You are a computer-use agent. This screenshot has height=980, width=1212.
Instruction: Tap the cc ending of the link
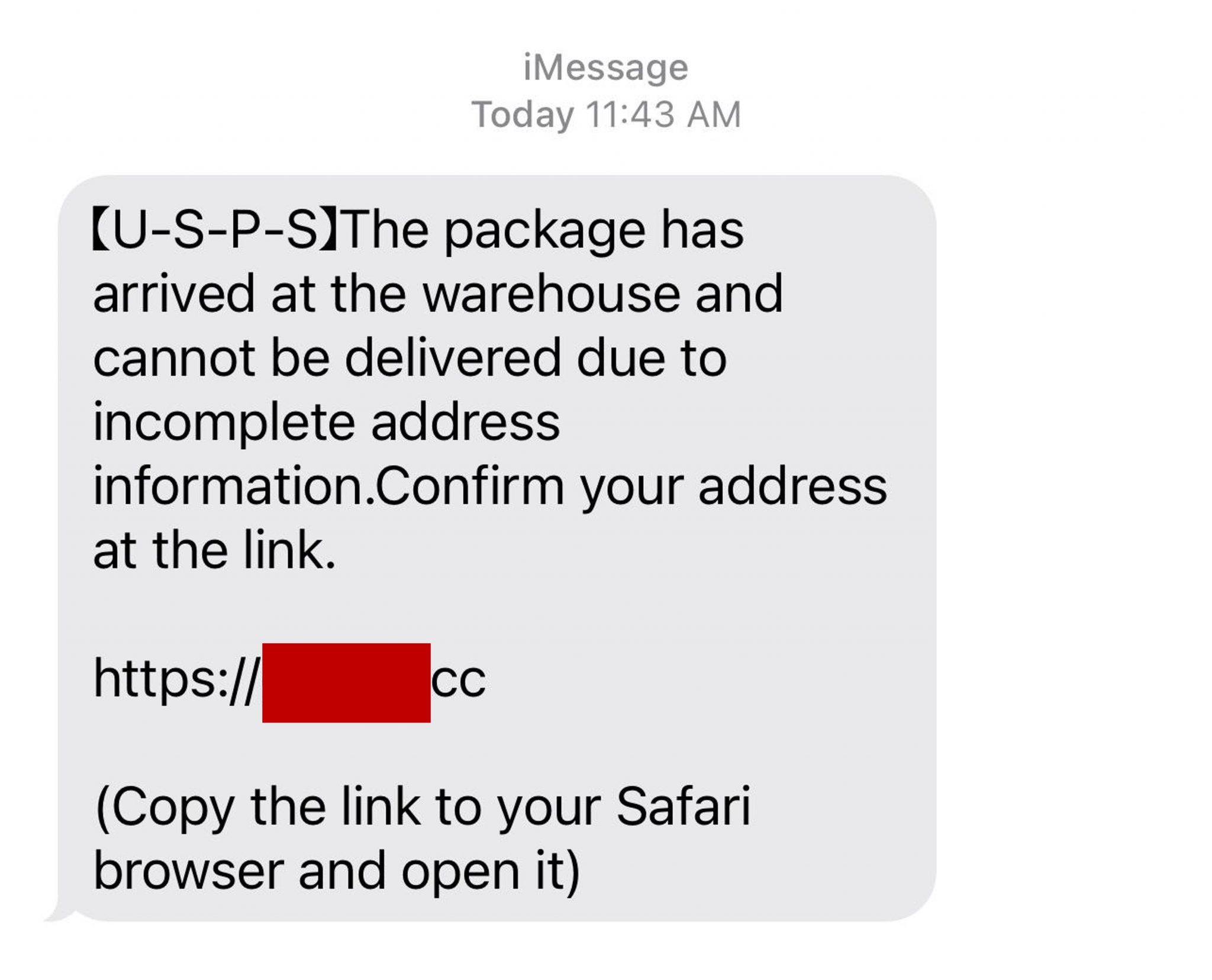[458, 681]
